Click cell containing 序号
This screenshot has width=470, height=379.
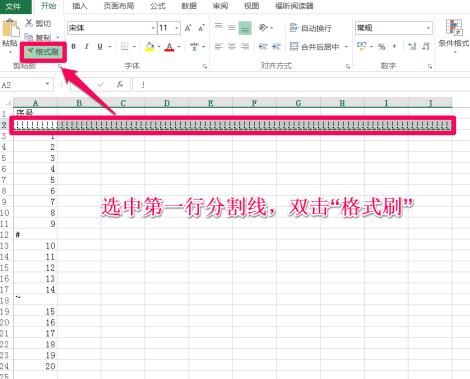pos(35,113)
